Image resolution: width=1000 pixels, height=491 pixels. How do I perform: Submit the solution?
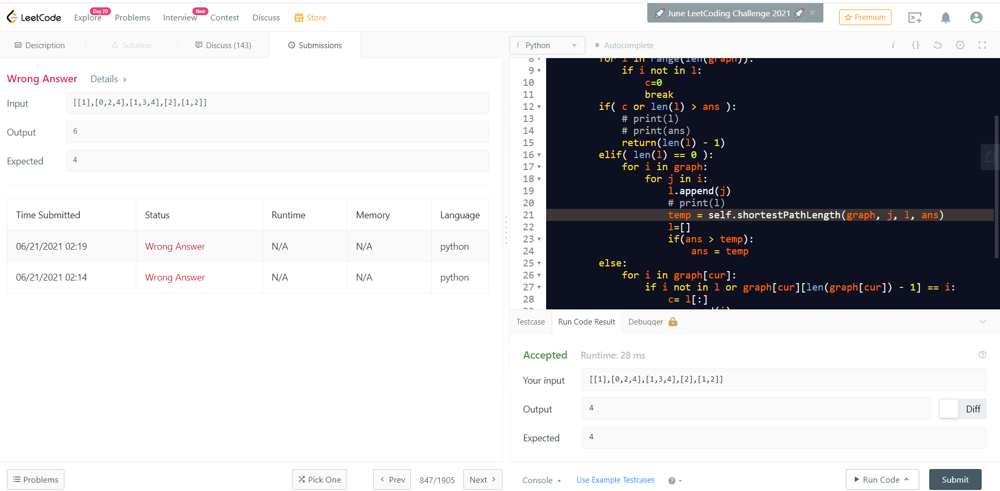[955, 480]
